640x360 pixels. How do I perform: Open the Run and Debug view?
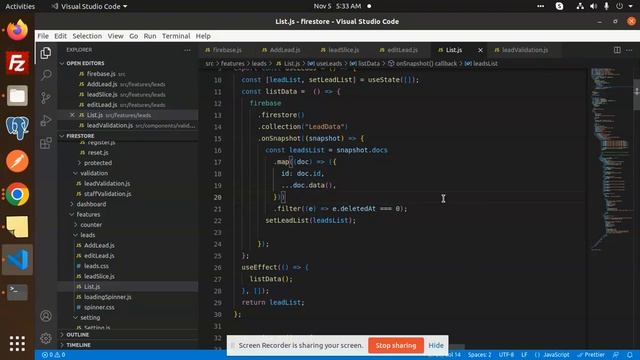pos(46,120)
